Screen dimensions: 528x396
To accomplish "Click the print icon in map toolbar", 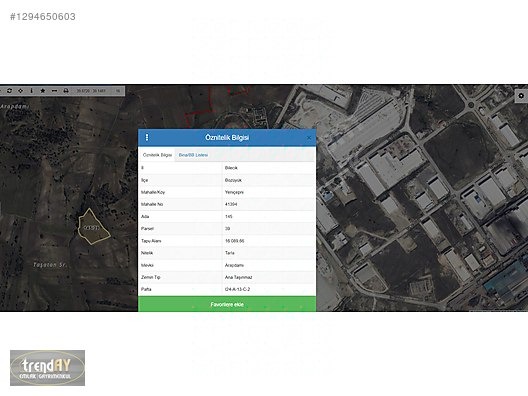I will pyautogui.click(x=66, y=91).
